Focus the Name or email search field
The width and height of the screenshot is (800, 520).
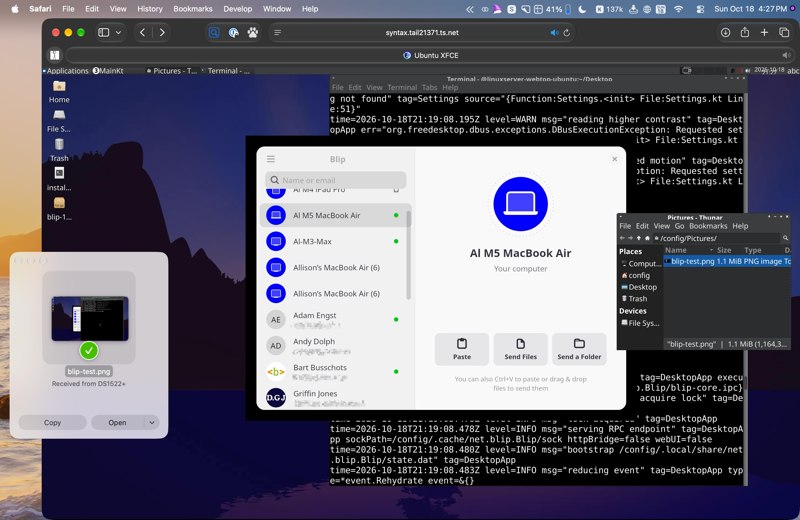click(x=336, y=180)
